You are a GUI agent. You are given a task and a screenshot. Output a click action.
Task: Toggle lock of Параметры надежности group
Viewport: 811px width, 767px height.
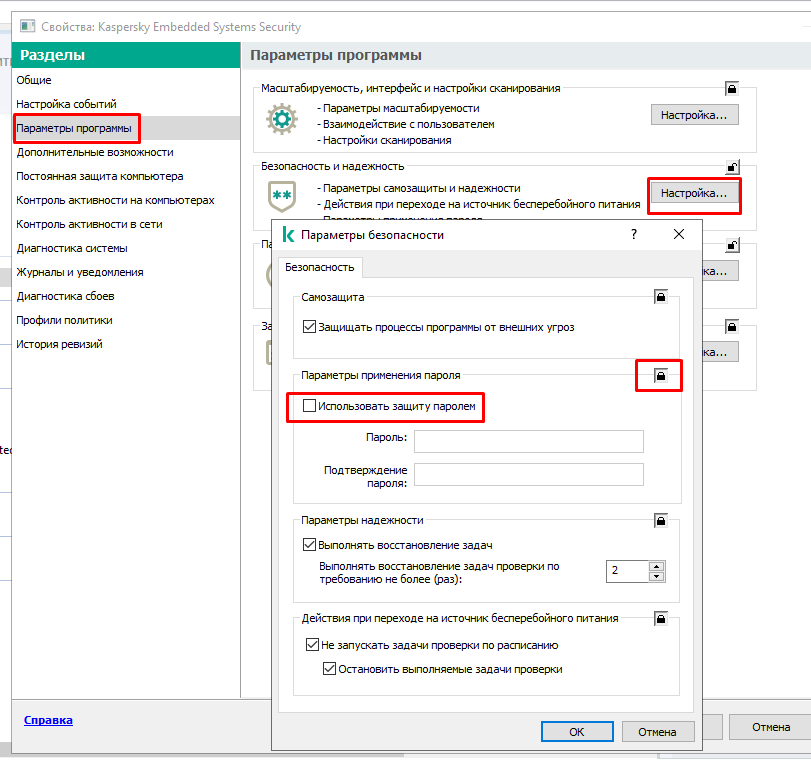tap(660, 520)
